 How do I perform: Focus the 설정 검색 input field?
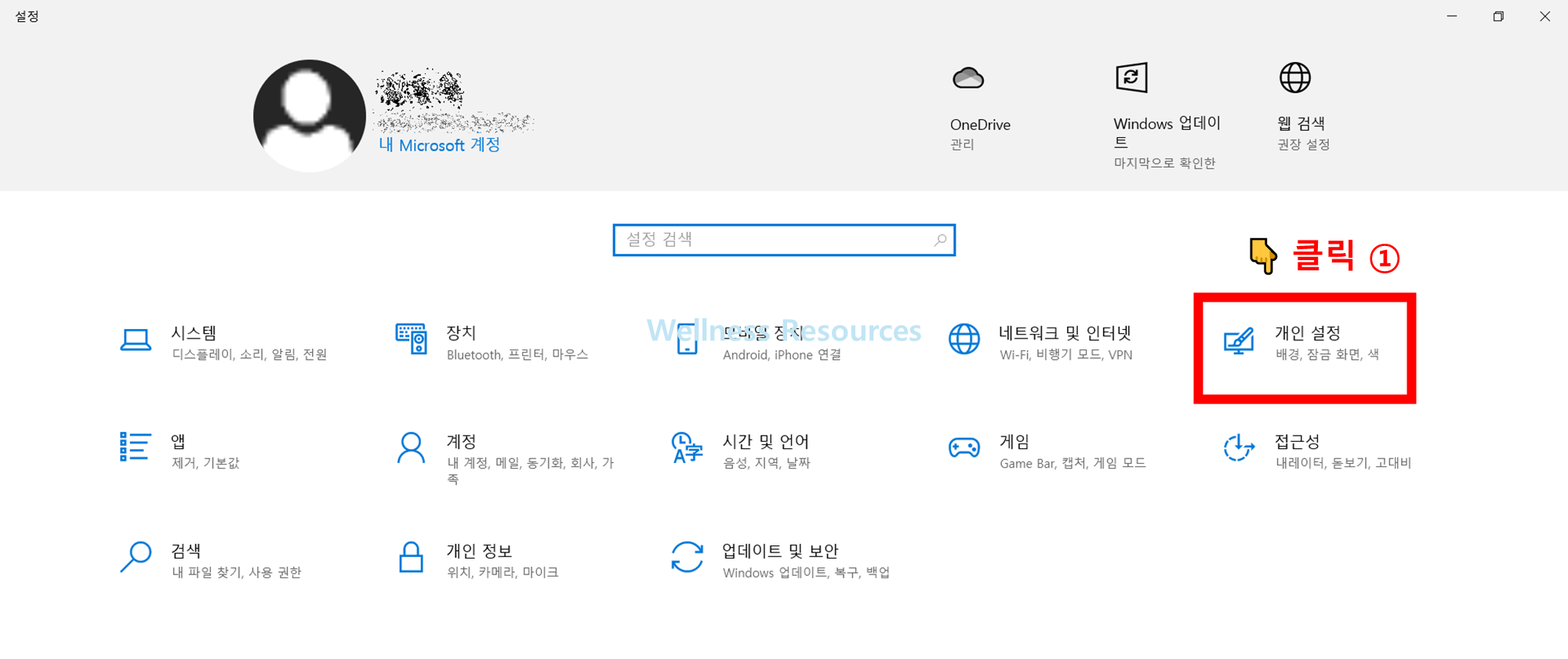coord(784,240)
